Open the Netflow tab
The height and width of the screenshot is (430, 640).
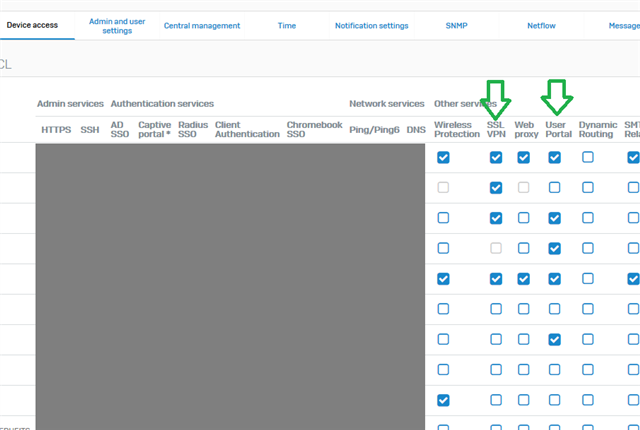coord(541,26)
